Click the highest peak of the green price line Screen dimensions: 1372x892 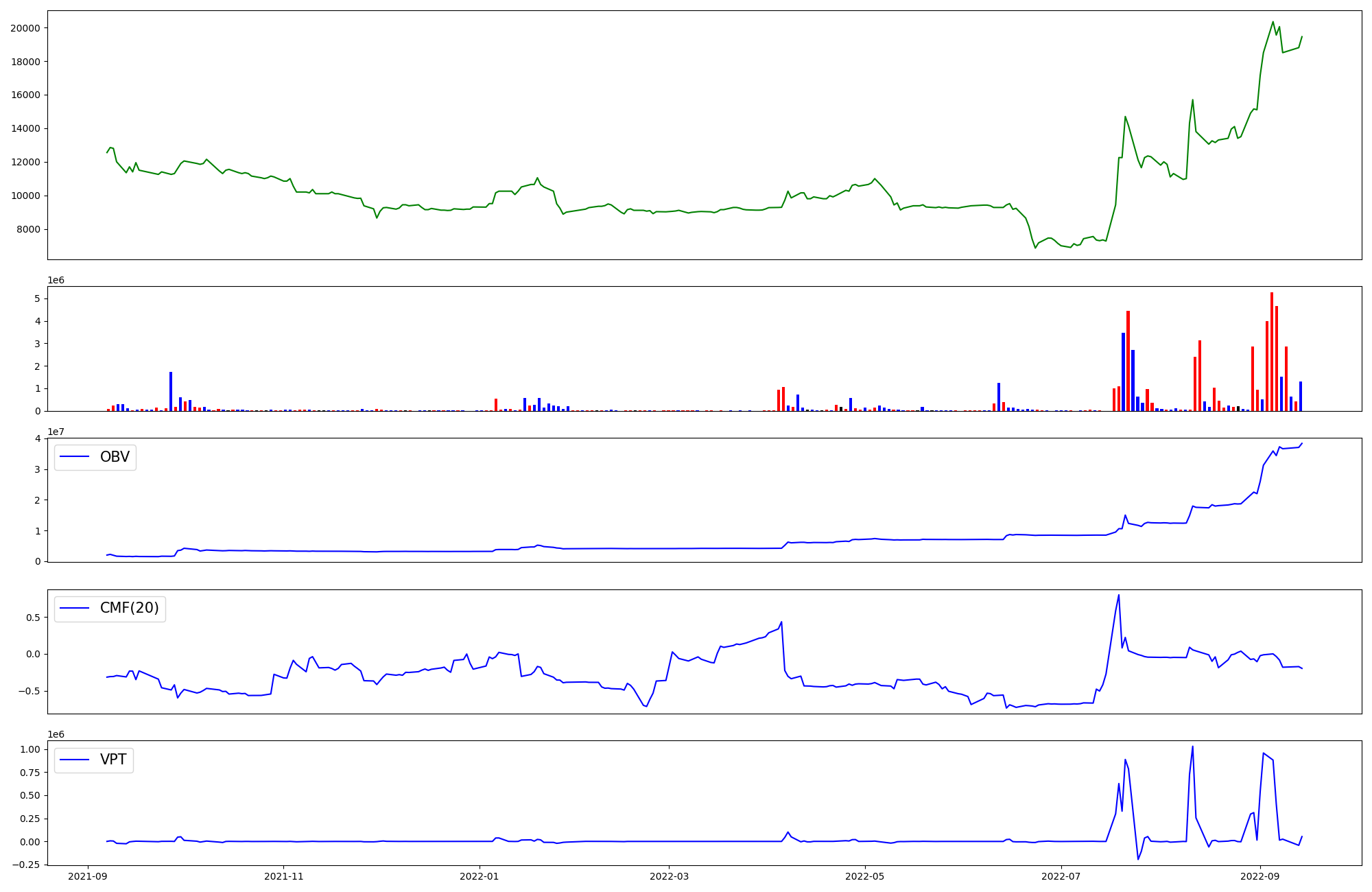pyautogui.click(x=1273, y=22)
